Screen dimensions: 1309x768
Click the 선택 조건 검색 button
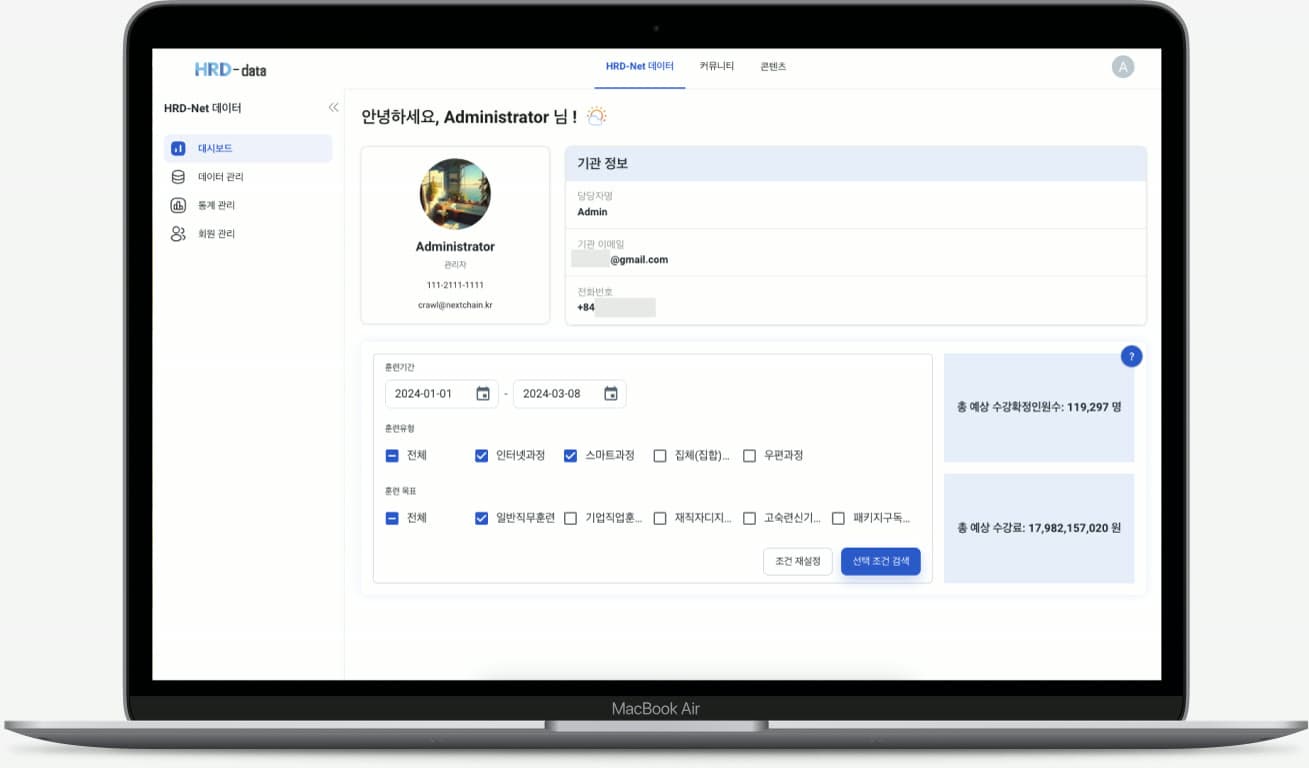click(x=881, y=562)
